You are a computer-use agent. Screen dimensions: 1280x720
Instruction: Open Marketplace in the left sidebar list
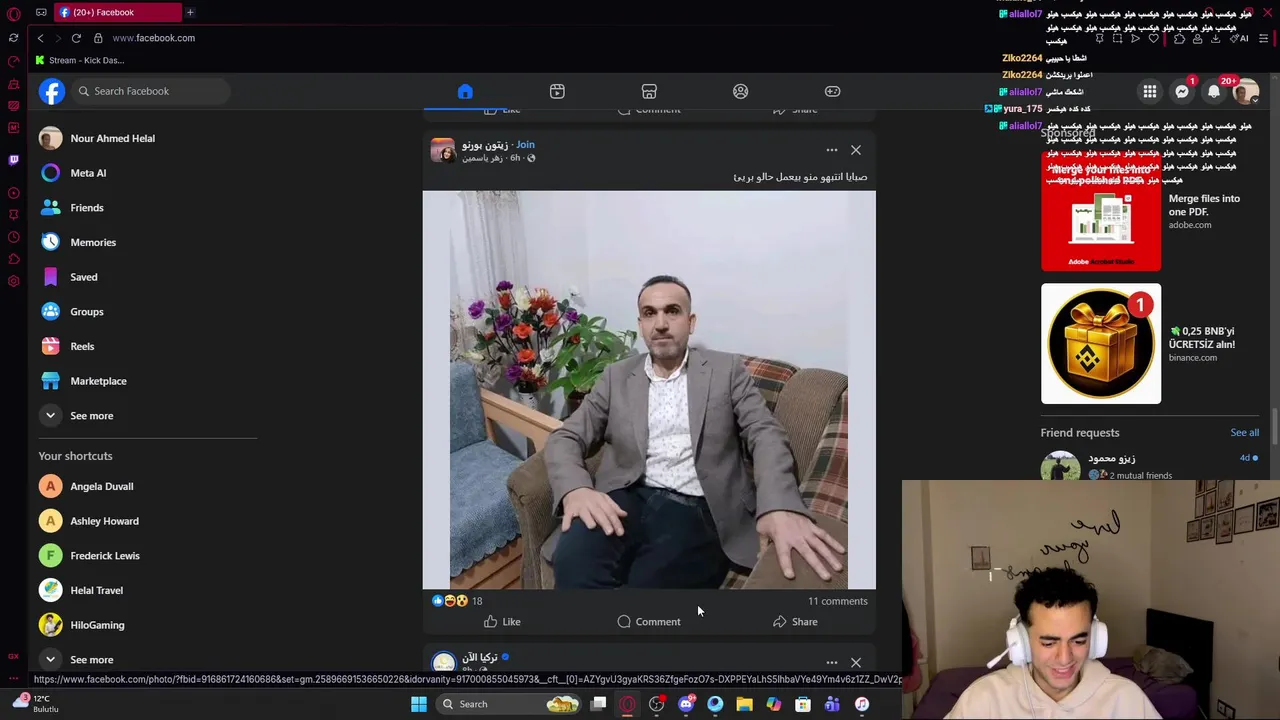point(147,381)
